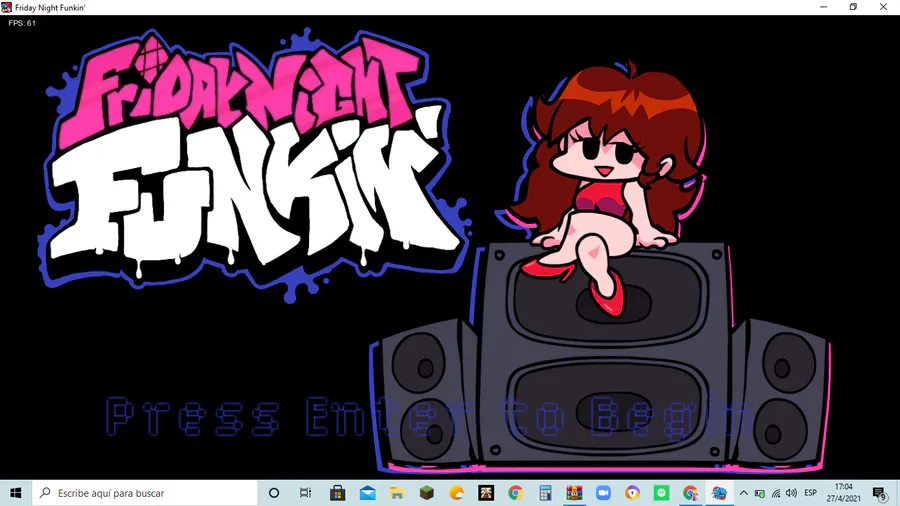Minimize the Friday Night Funkin' window
Screen dimensions: 900x506
(824, 7)
